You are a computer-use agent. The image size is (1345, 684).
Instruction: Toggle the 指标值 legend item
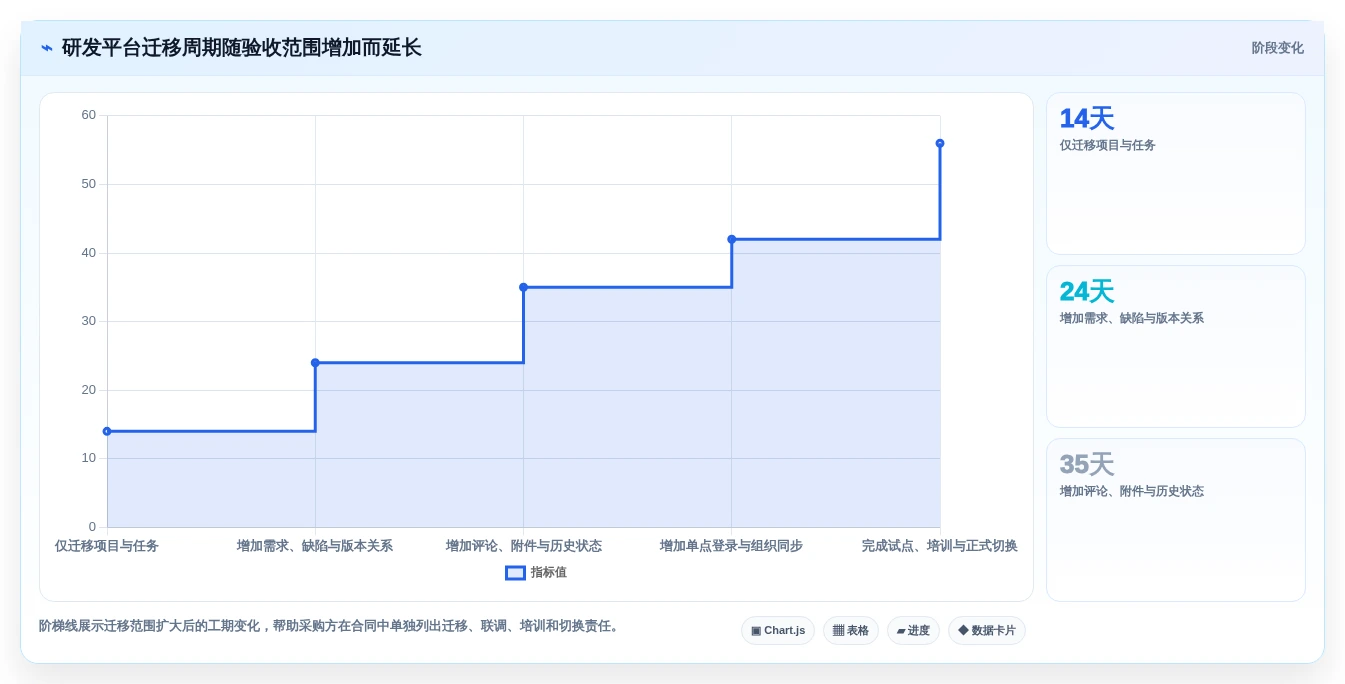pos(536,573)
